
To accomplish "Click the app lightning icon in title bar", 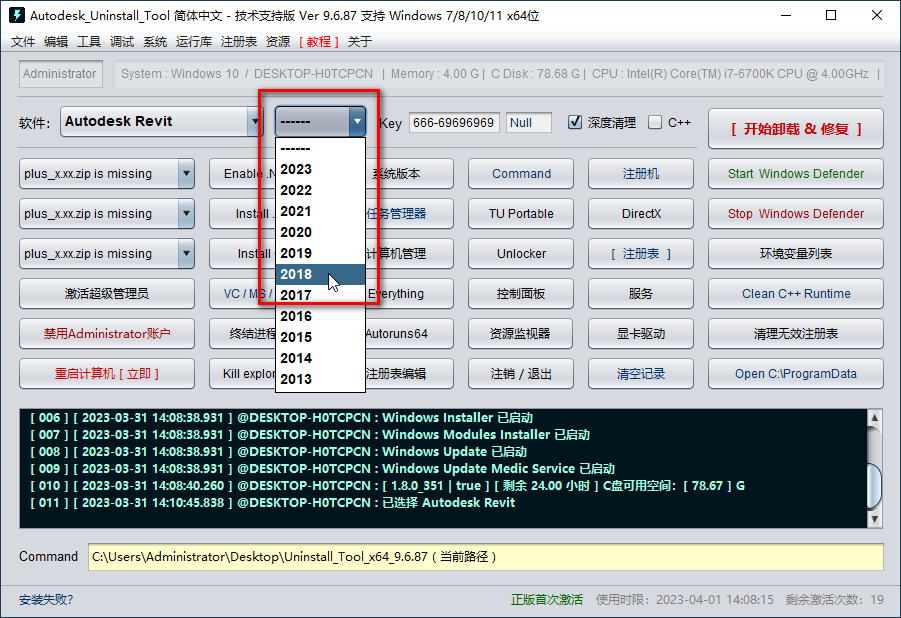I will [17, 15].
